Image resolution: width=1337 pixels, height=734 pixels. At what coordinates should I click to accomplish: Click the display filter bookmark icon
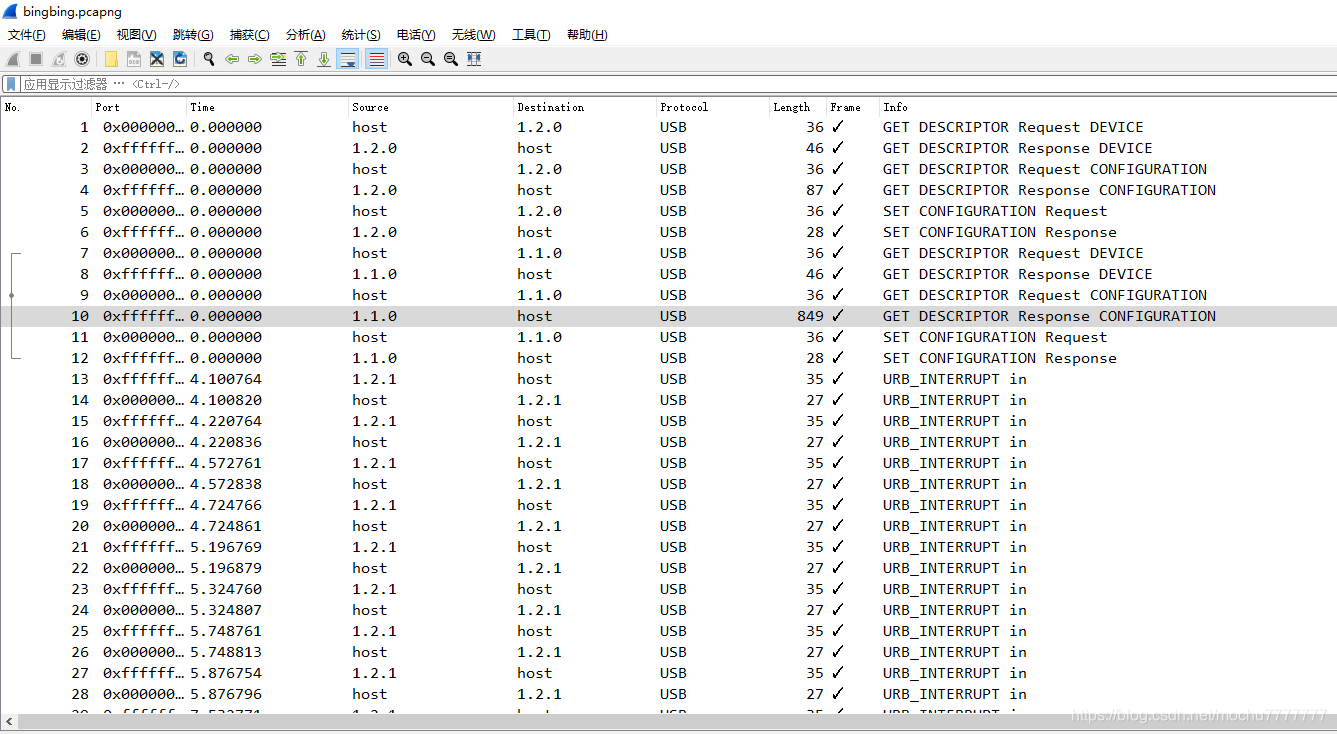(11, 84)
